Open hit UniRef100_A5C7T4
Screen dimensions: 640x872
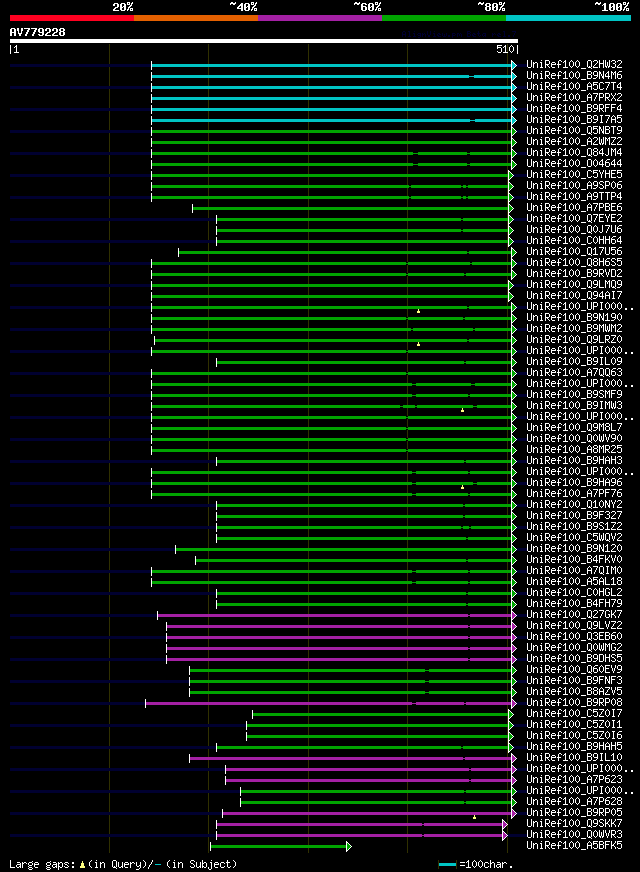click(x=574, y=87)
